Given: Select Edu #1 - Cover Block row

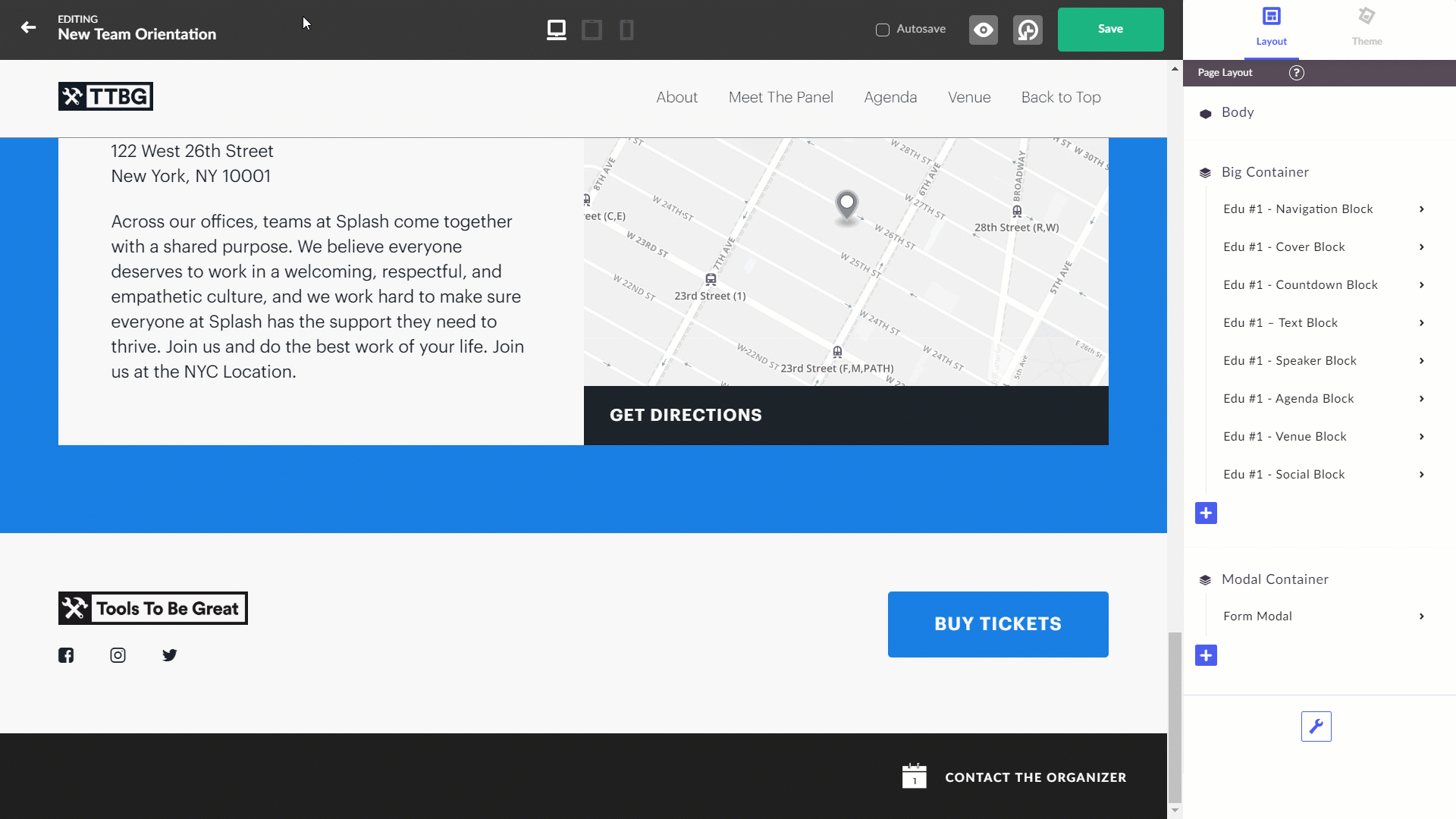Looking at the screenshot, I should point(1323,247).
